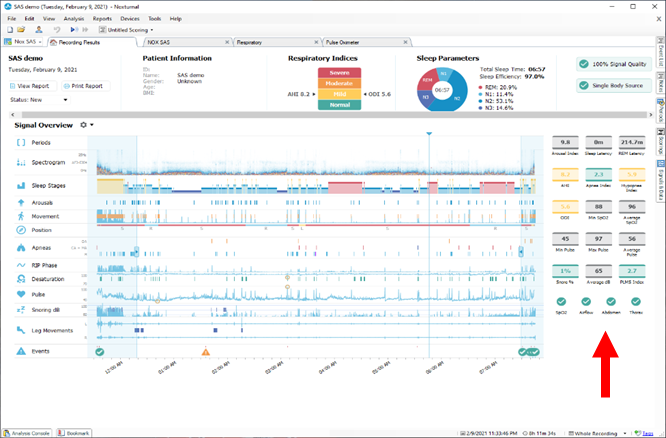Select the Movement walking-figure icon
This screenshot has height=438, width=666.
[22, 215]
